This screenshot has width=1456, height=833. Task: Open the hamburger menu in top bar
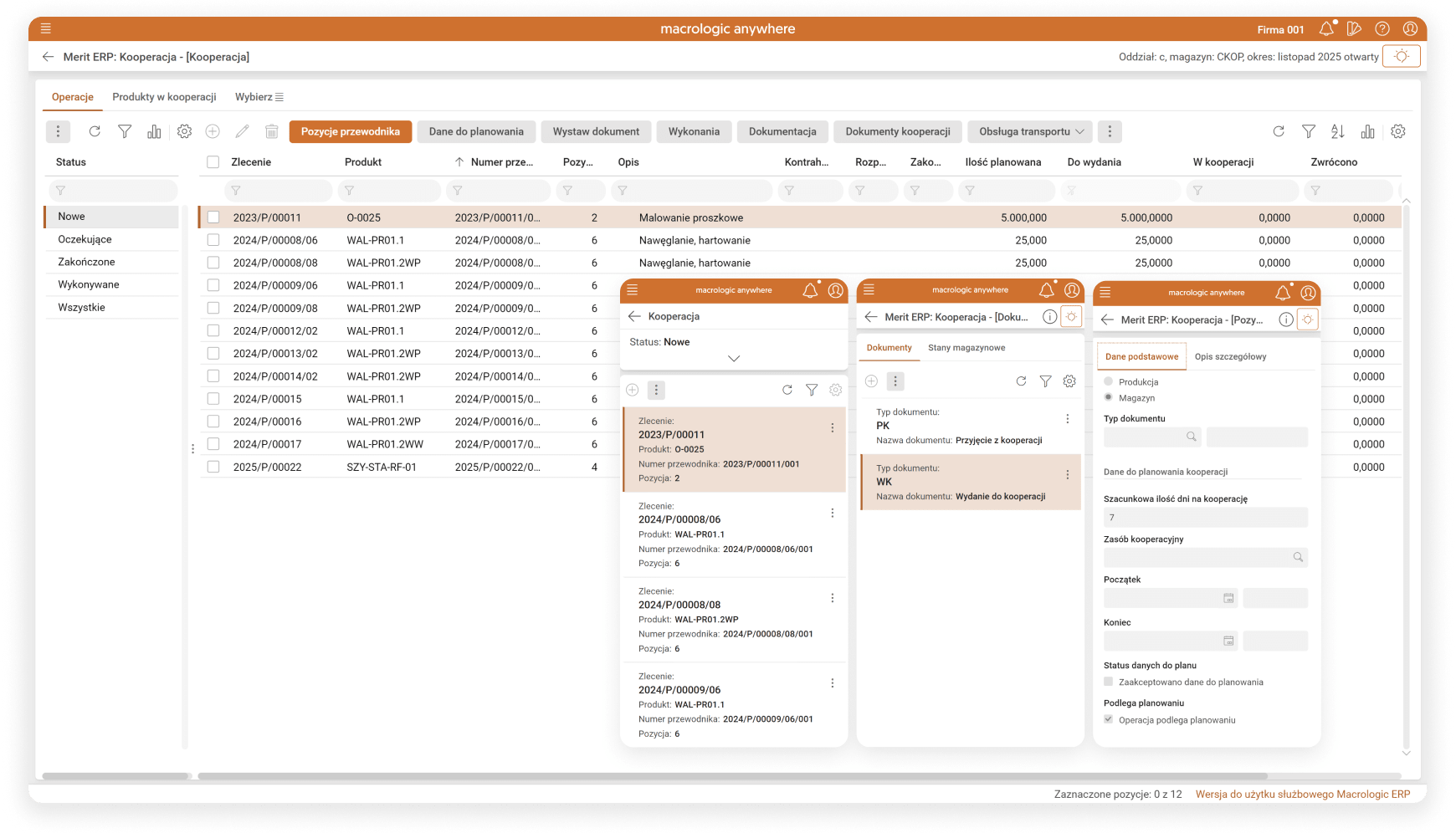(46, 28)
